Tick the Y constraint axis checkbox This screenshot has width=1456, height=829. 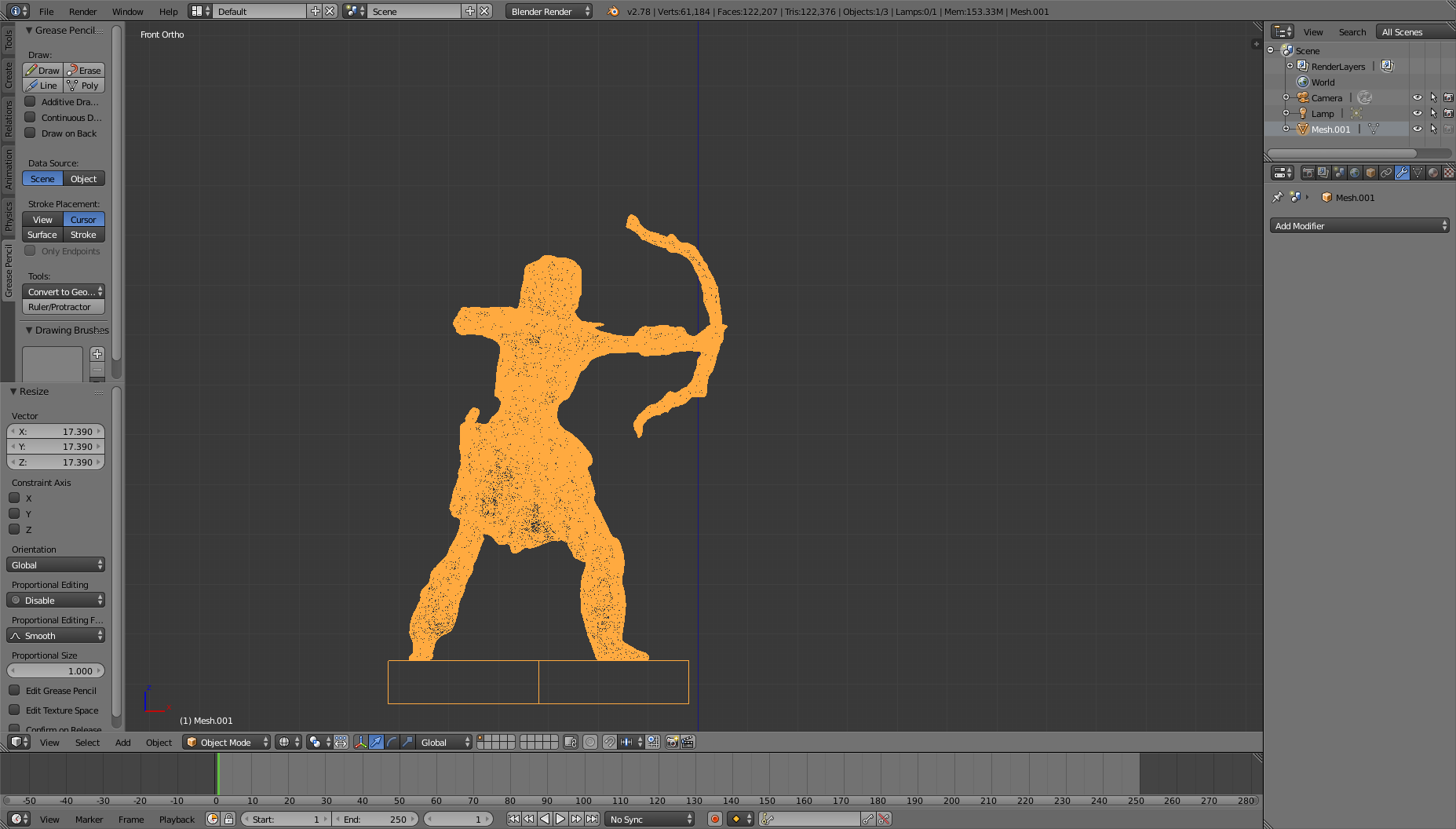(x=14, y=513)
